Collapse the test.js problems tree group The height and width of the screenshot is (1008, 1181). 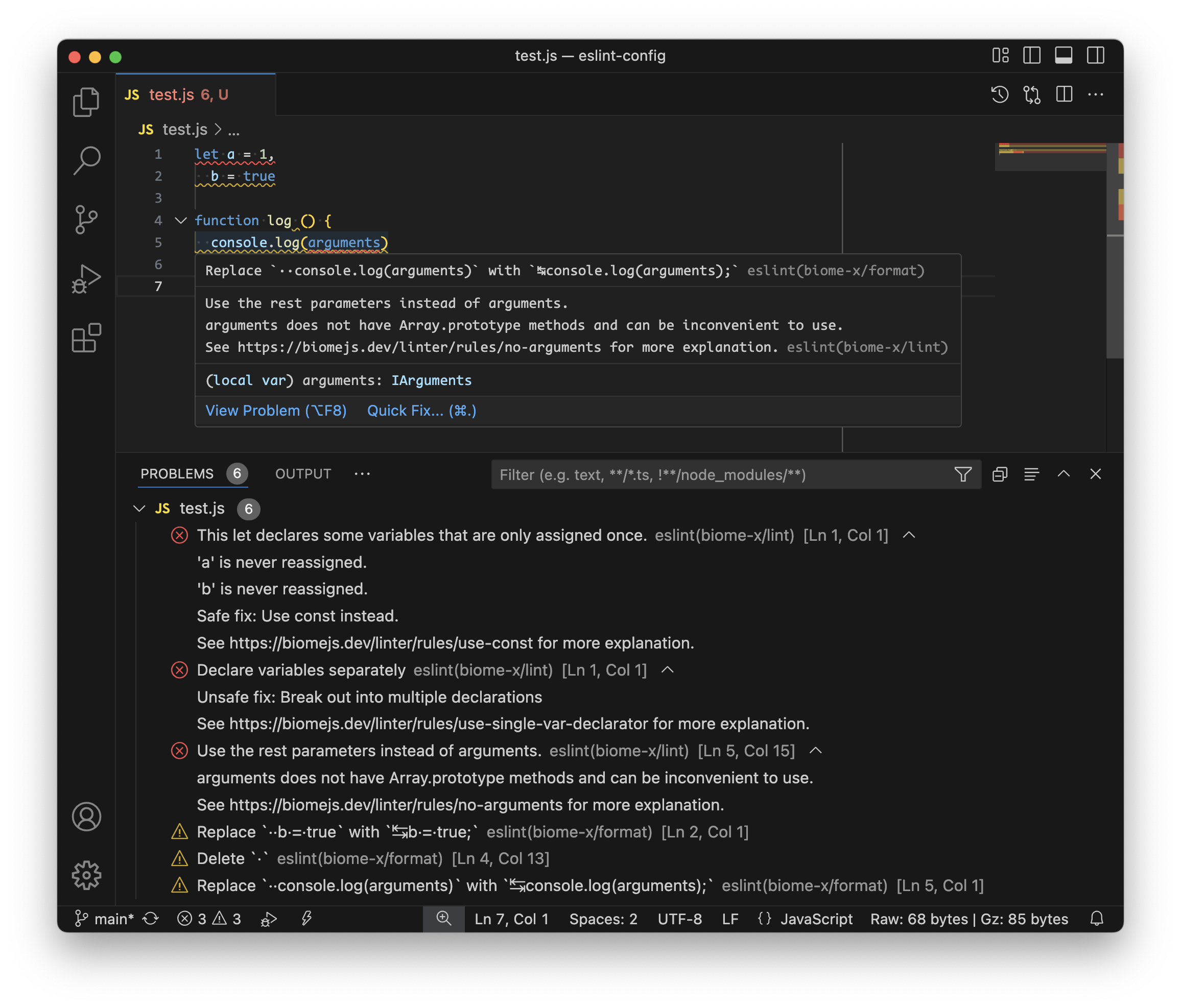click(139, 508)
